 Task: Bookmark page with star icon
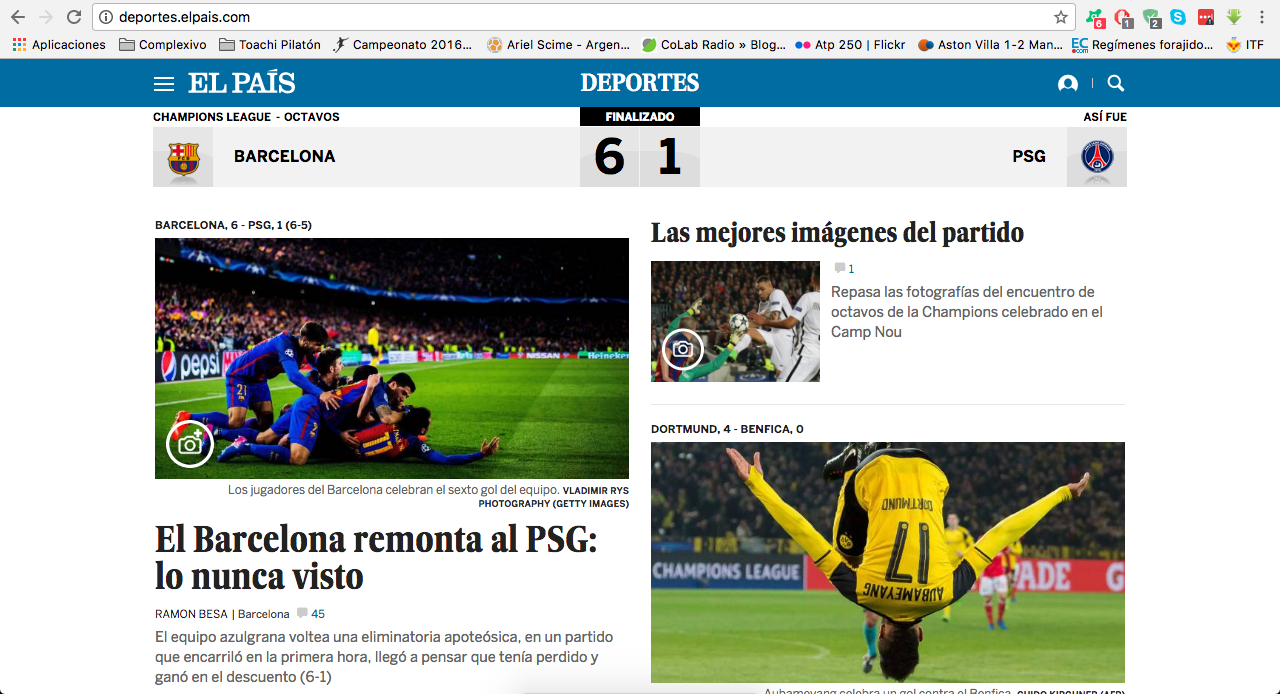click(1060, 17)
